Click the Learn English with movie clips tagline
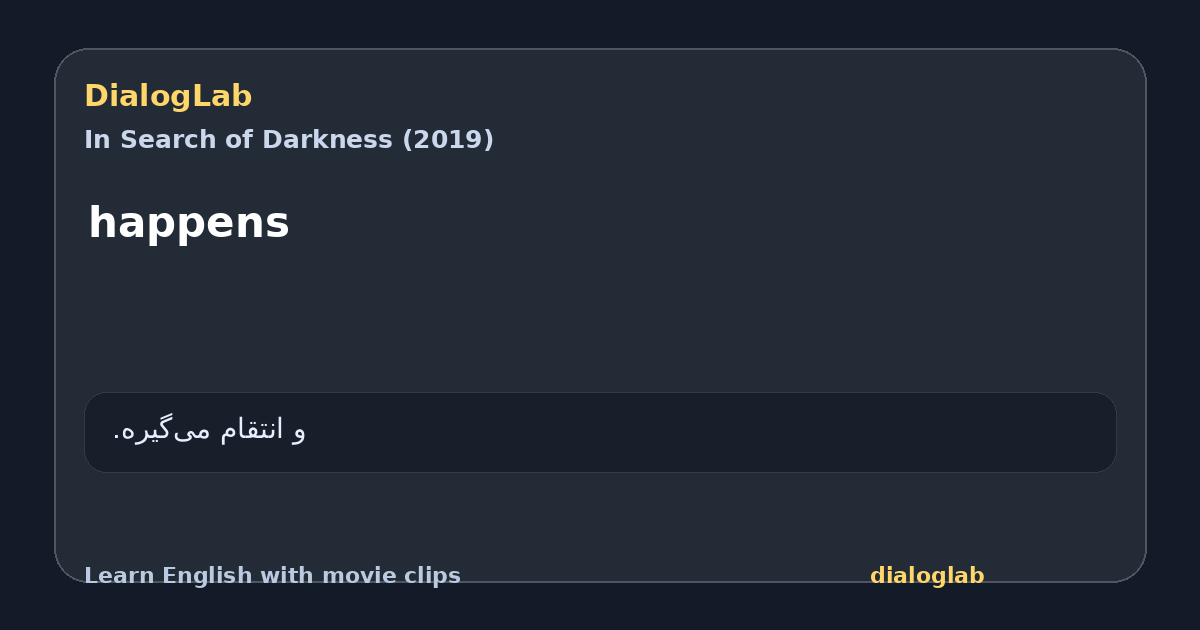This screenshot has height=630, width=1200. (x=272, y=576)
